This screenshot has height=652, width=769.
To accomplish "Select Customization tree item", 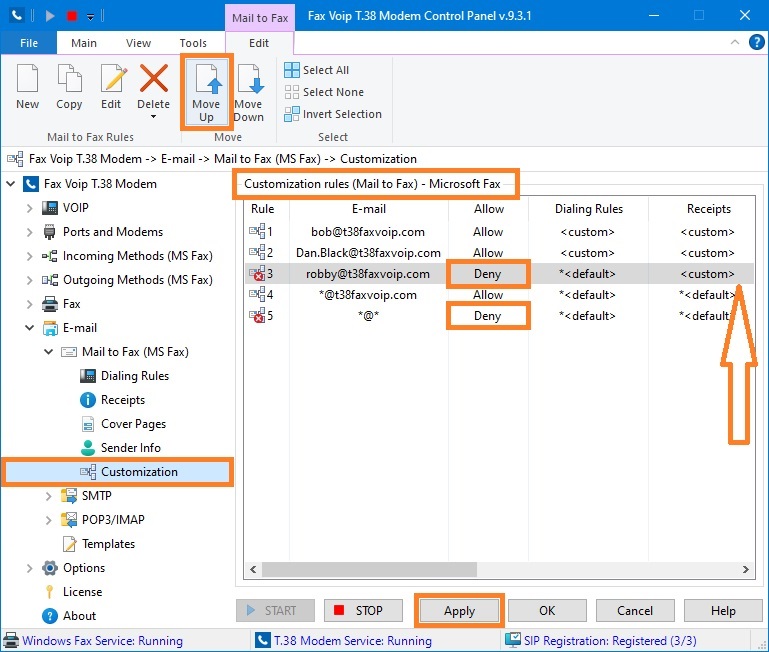I will [x=118, y=472].
